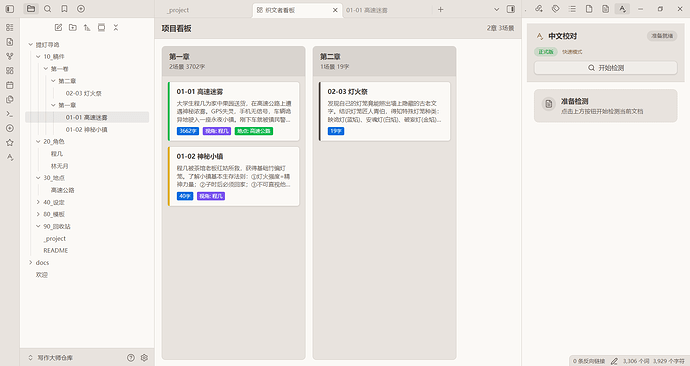Open the terminal command icon in ribbon
The height and width of the screenshot is (366, 690).
coord(10,114)
